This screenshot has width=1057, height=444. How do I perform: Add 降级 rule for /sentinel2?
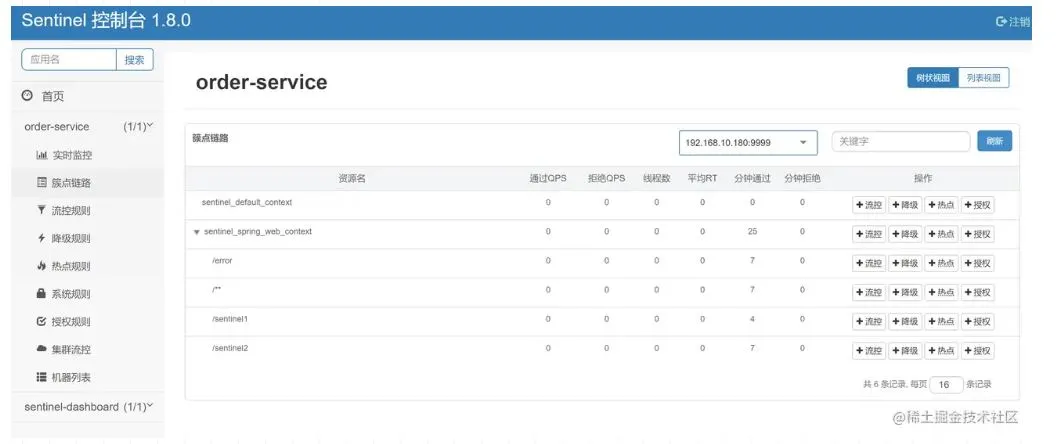[905, 350]
